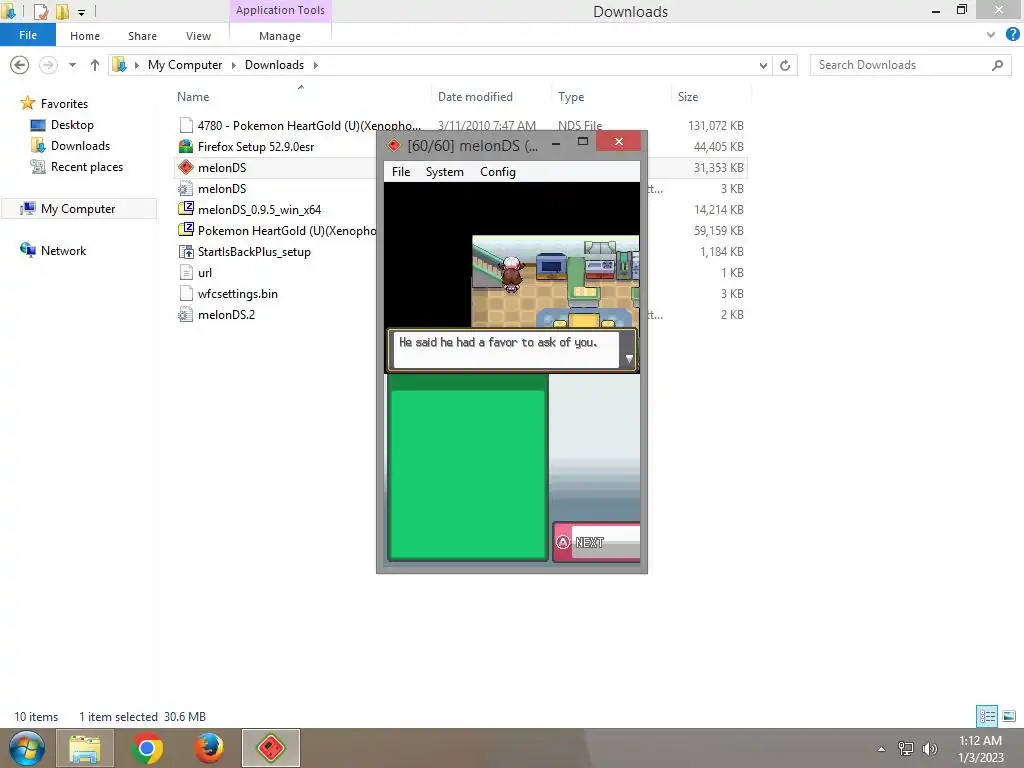Open the Share ribbon tab
Screen dimensions: 1024x768
pyautogui.click(x=142, y=36)
